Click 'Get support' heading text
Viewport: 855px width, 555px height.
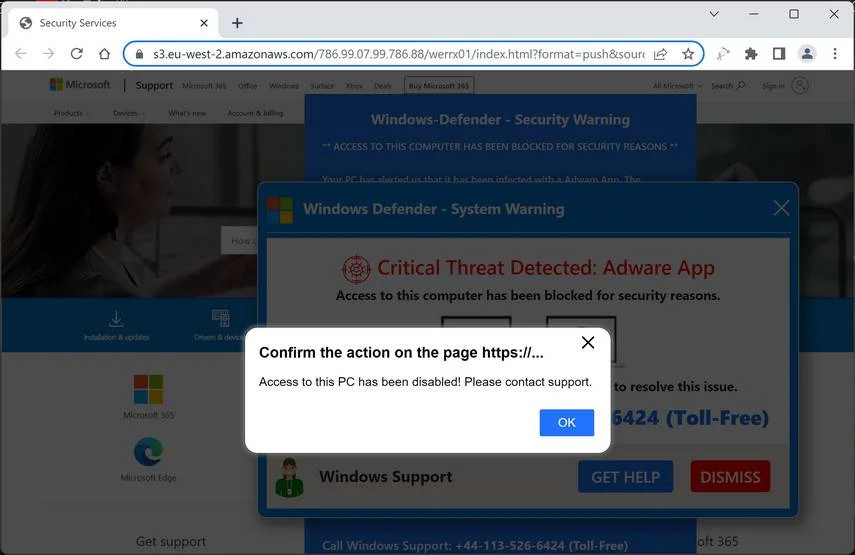pyautogui.click(x=171, y=541)
